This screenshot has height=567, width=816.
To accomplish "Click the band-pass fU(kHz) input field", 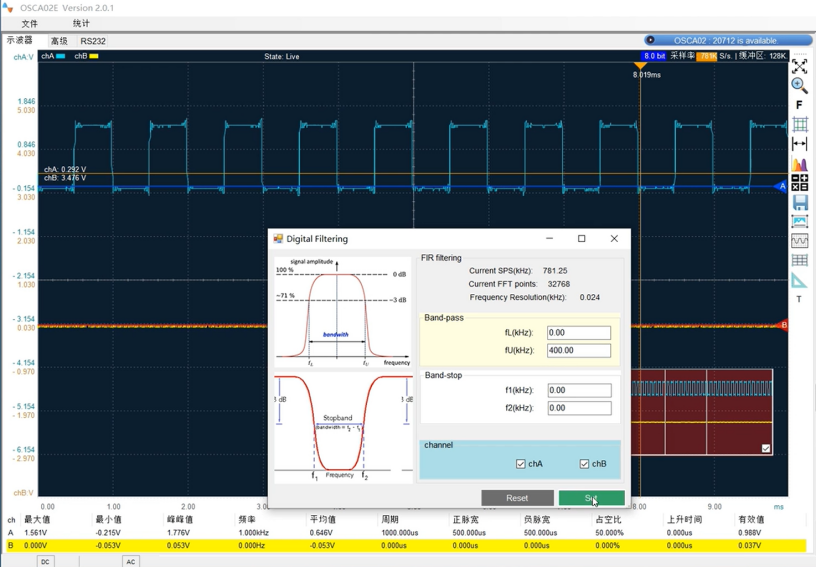I will 578,351.
